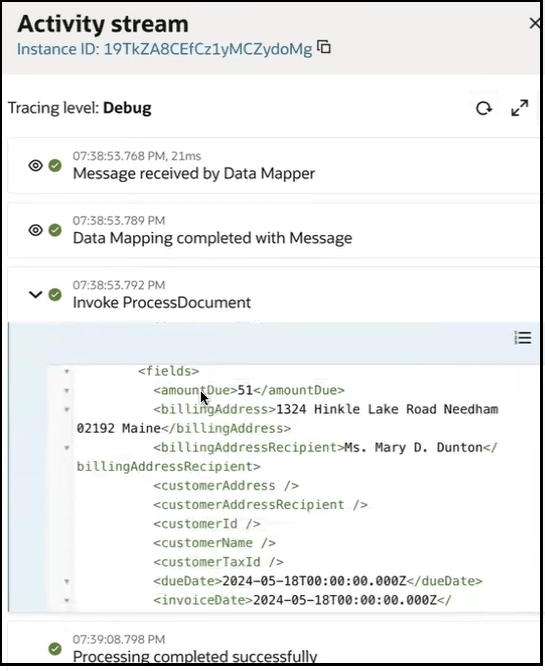Screen dimensions: 545x671
Task: Click green status check for Data Mapping completed
Action: [55, 230]
